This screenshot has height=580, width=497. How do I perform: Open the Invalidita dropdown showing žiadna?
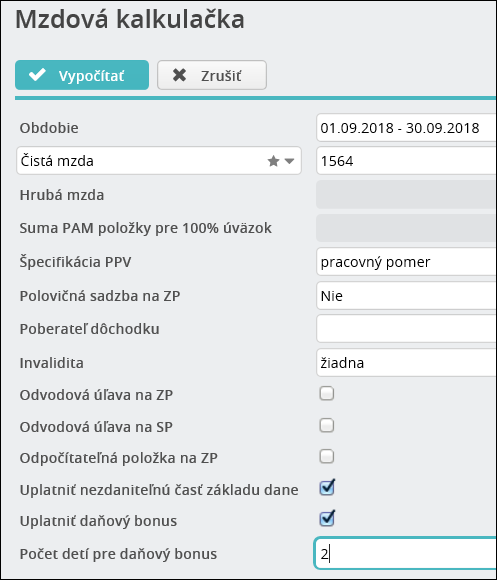click(407, 363)
